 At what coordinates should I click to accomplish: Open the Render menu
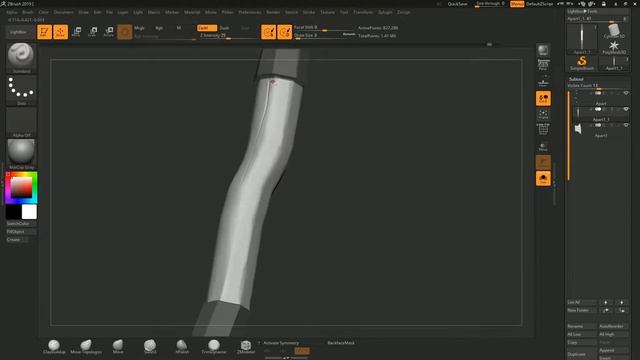tap(273, 12)
